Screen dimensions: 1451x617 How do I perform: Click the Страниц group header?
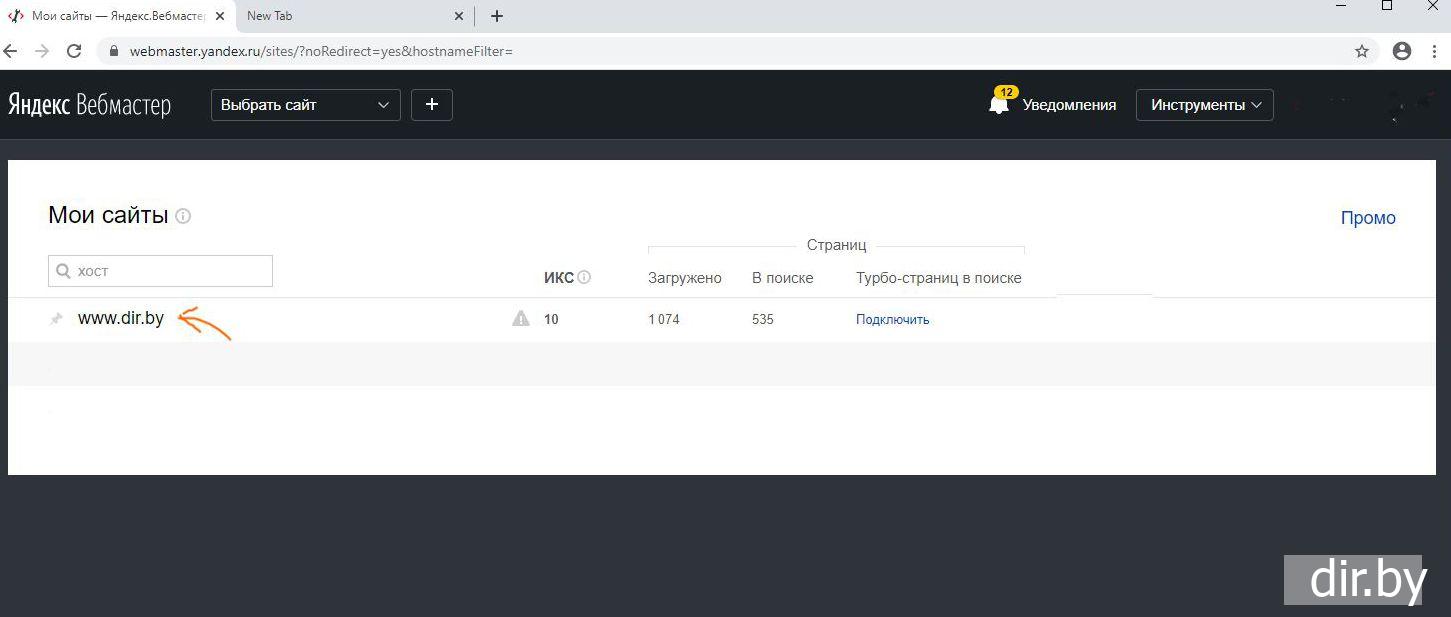click(x=836, y=245)
